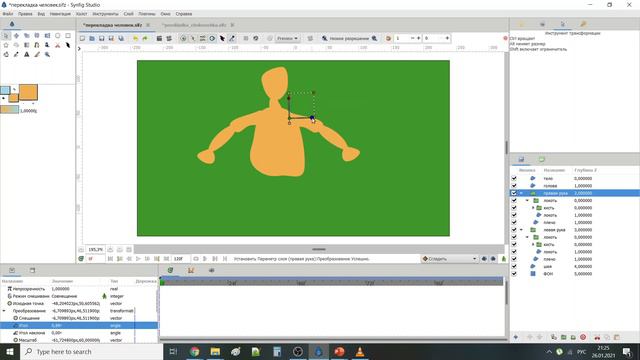Select the Sketch pencil tool

pos(37,54)
